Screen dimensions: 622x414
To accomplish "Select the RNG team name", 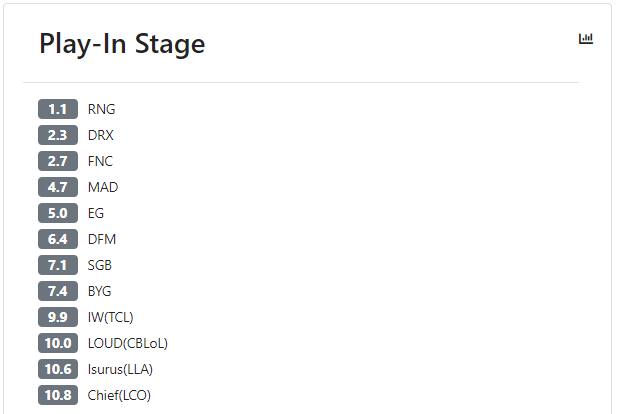I will 101,109.
